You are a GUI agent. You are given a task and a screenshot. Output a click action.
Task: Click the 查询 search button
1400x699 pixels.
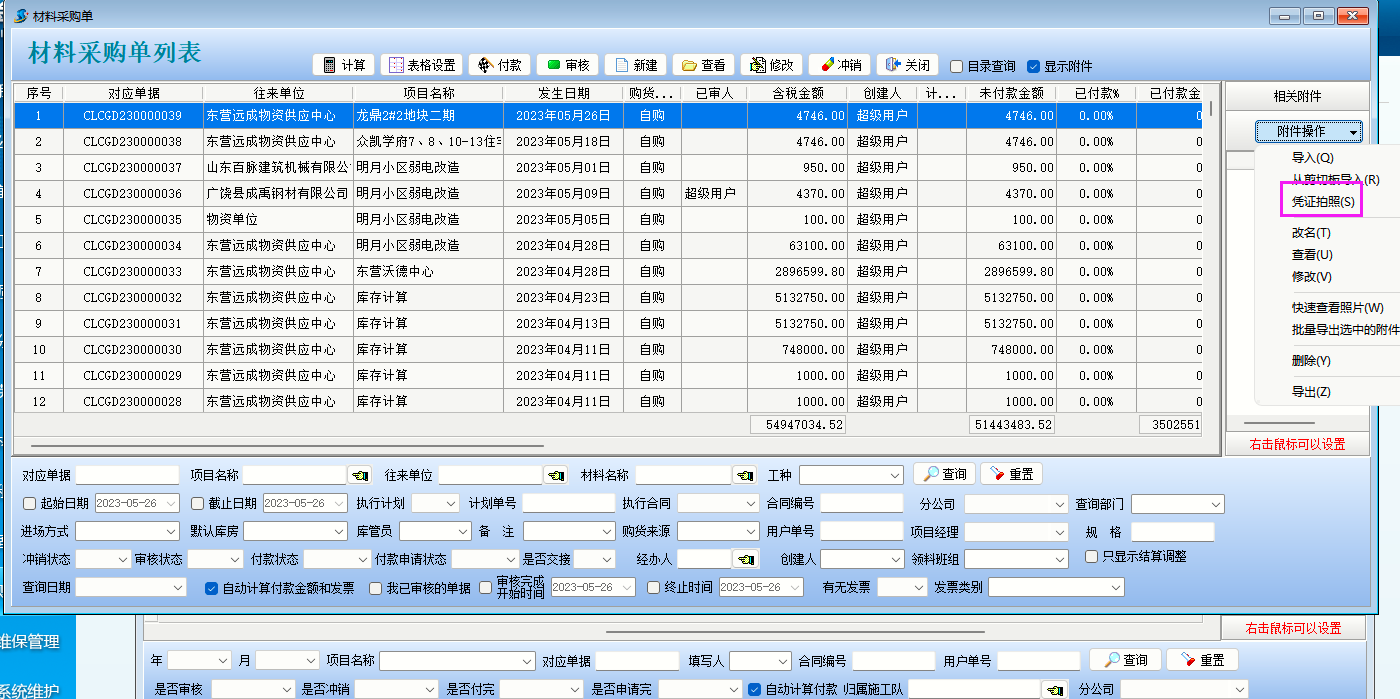pyautogui.click(x=944, y=474)
